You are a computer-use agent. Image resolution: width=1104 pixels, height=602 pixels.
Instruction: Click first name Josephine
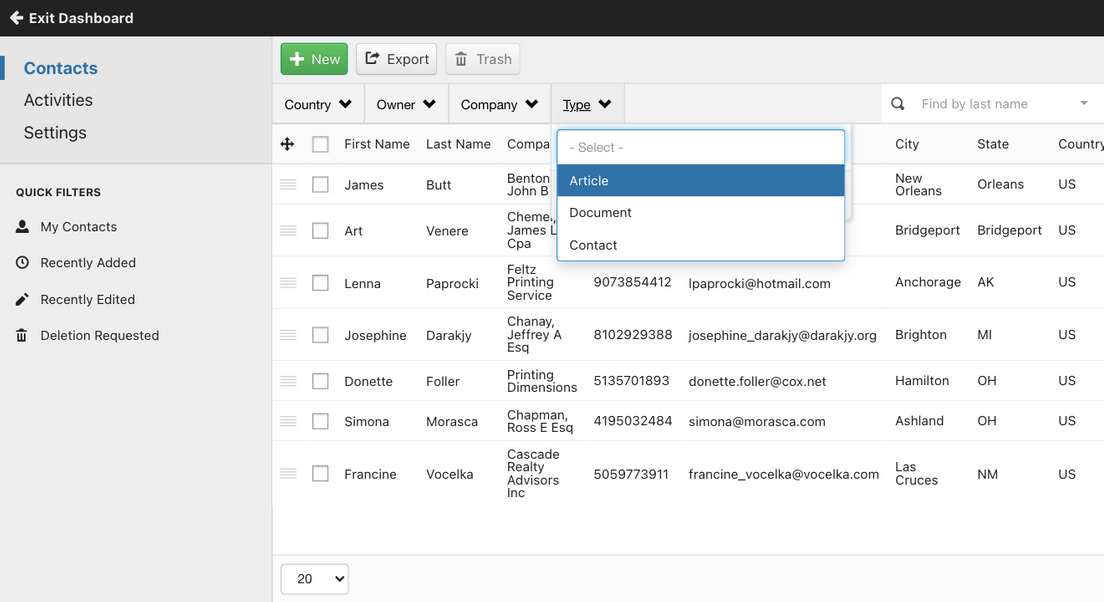click(x=375, y=335)
